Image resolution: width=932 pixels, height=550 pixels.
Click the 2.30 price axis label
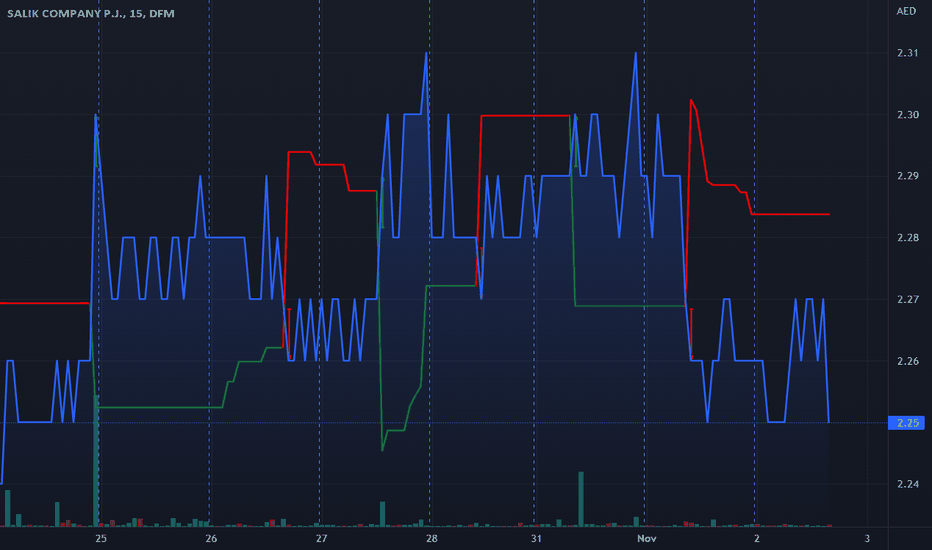908,115
